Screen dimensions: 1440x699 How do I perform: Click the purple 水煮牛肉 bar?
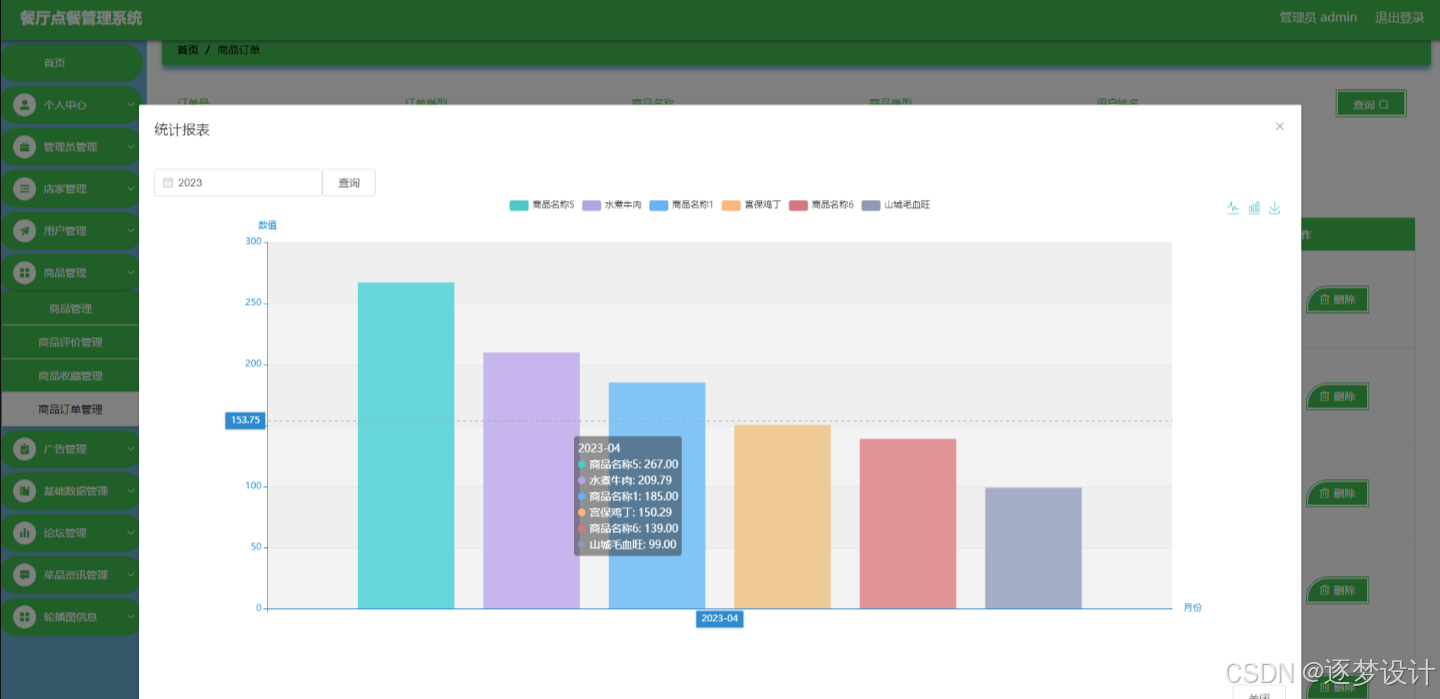tap(531, 480)
